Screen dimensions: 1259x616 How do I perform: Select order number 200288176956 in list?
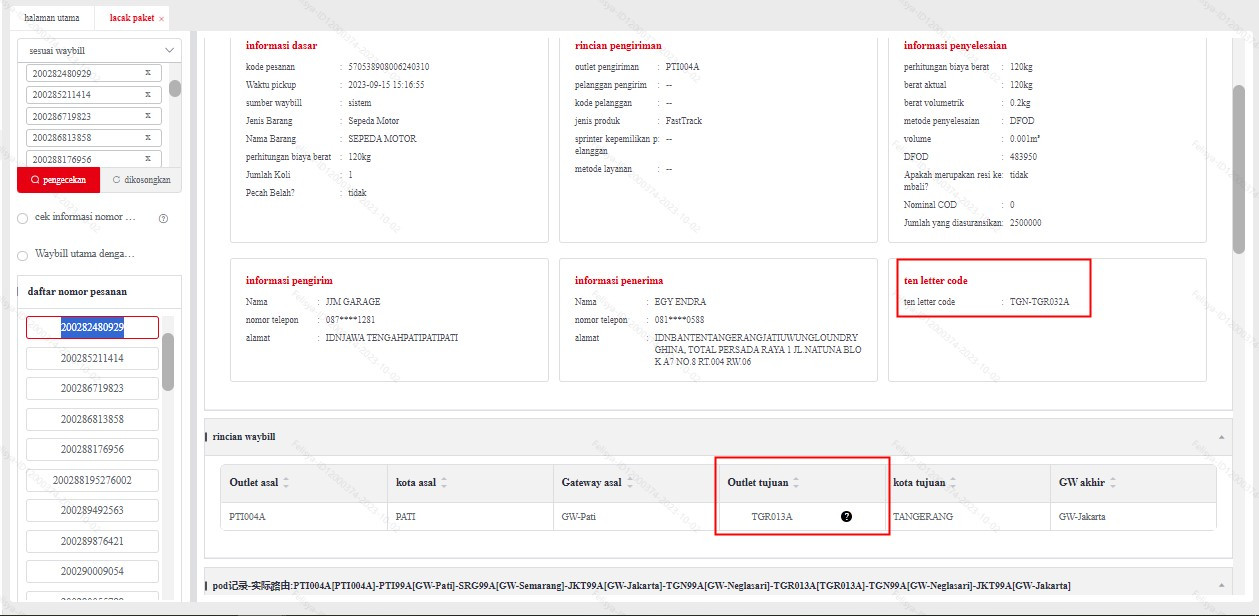coord(92,449)
